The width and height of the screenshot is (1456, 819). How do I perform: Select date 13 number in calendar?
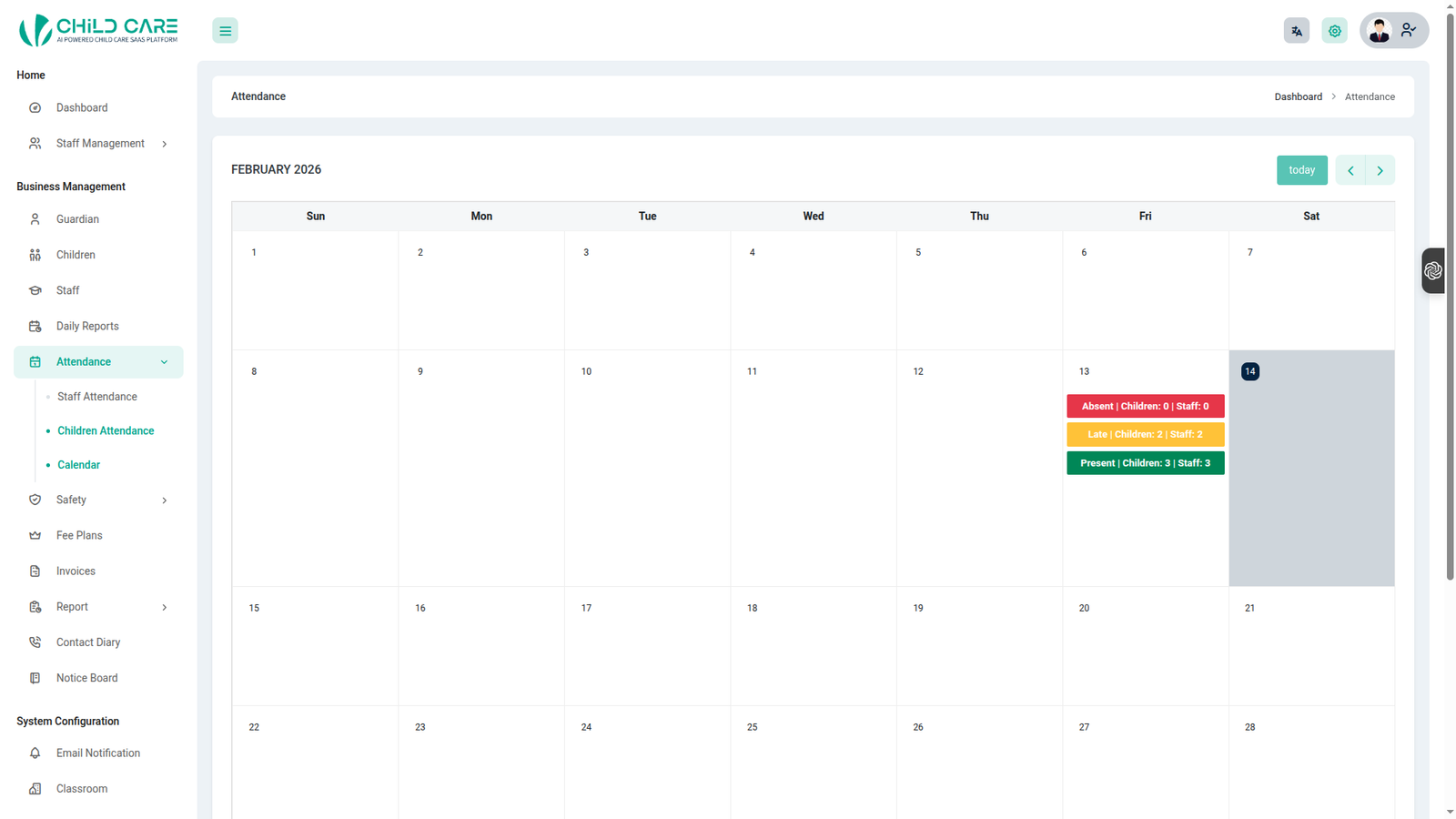point(1084,371)
